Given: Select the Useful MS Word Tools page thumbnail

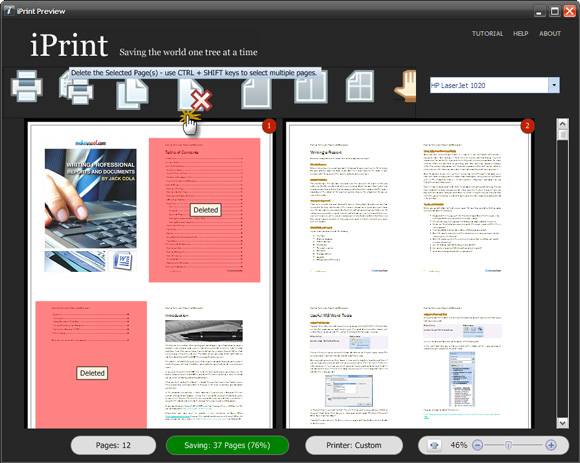Looking at the screenshot, I should click(349, 365).
